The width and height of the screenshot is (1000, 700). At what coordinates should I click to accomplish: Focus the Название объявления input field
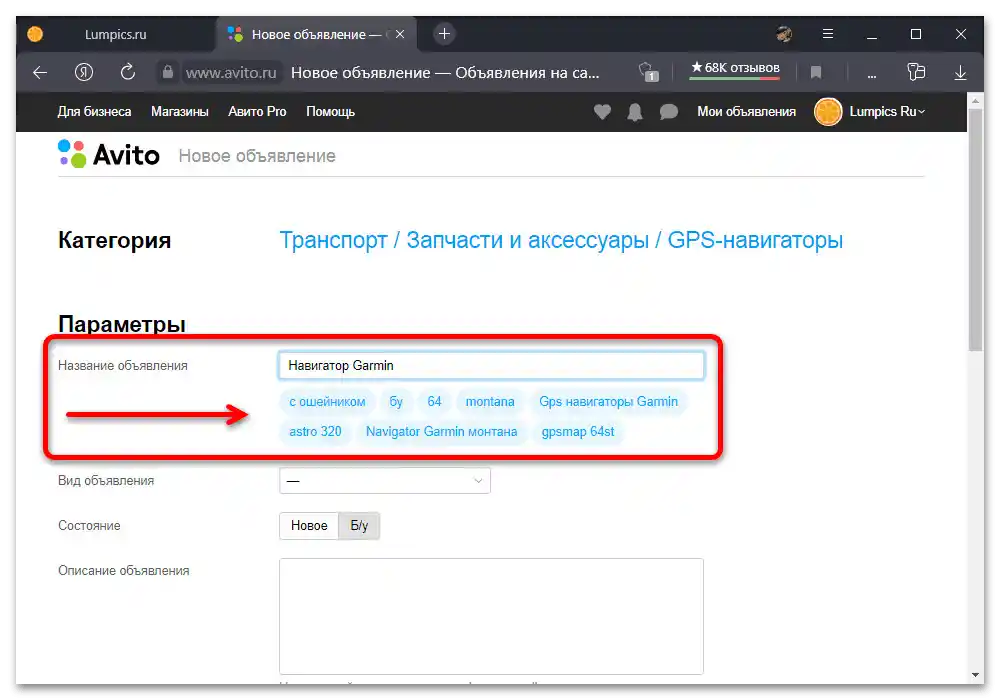point(491,366)
